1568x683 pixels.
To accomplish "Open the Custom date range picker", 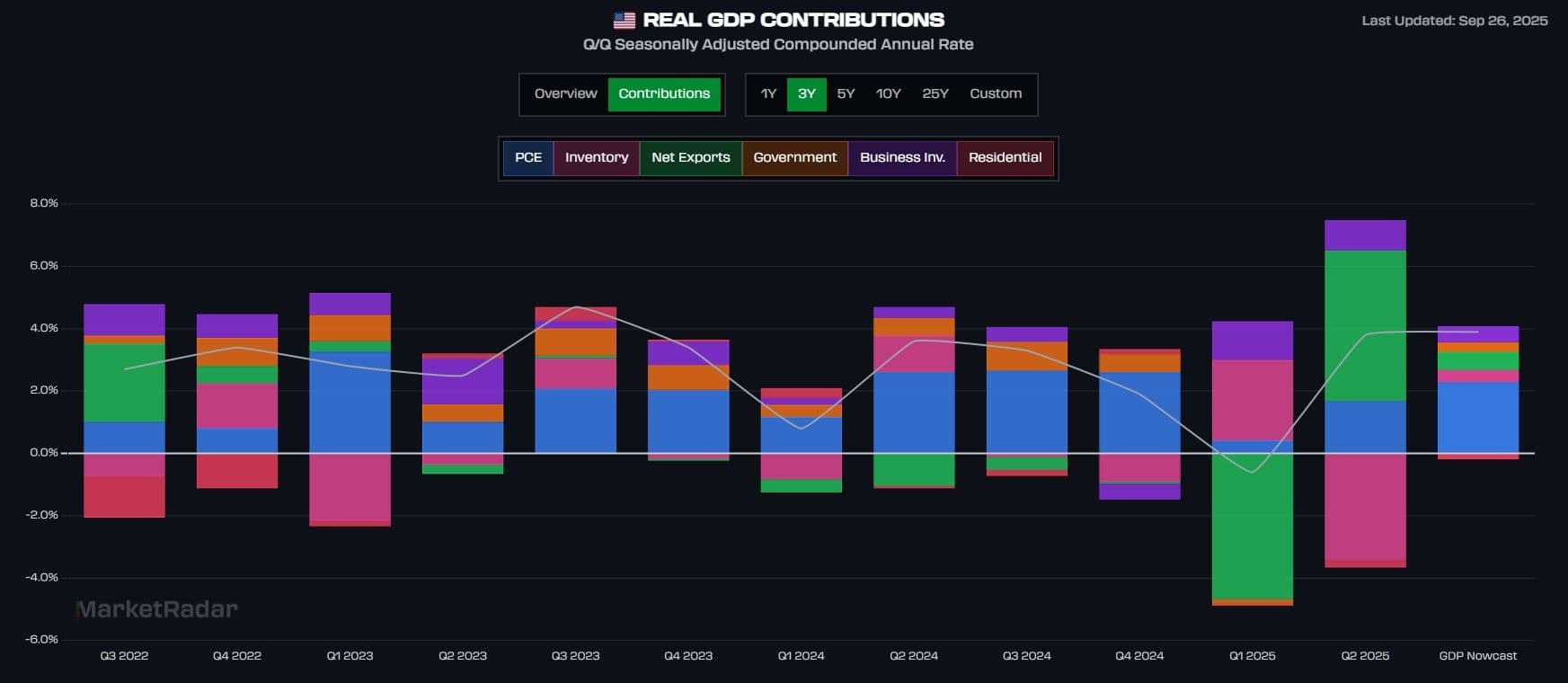I will coord(995,94).
